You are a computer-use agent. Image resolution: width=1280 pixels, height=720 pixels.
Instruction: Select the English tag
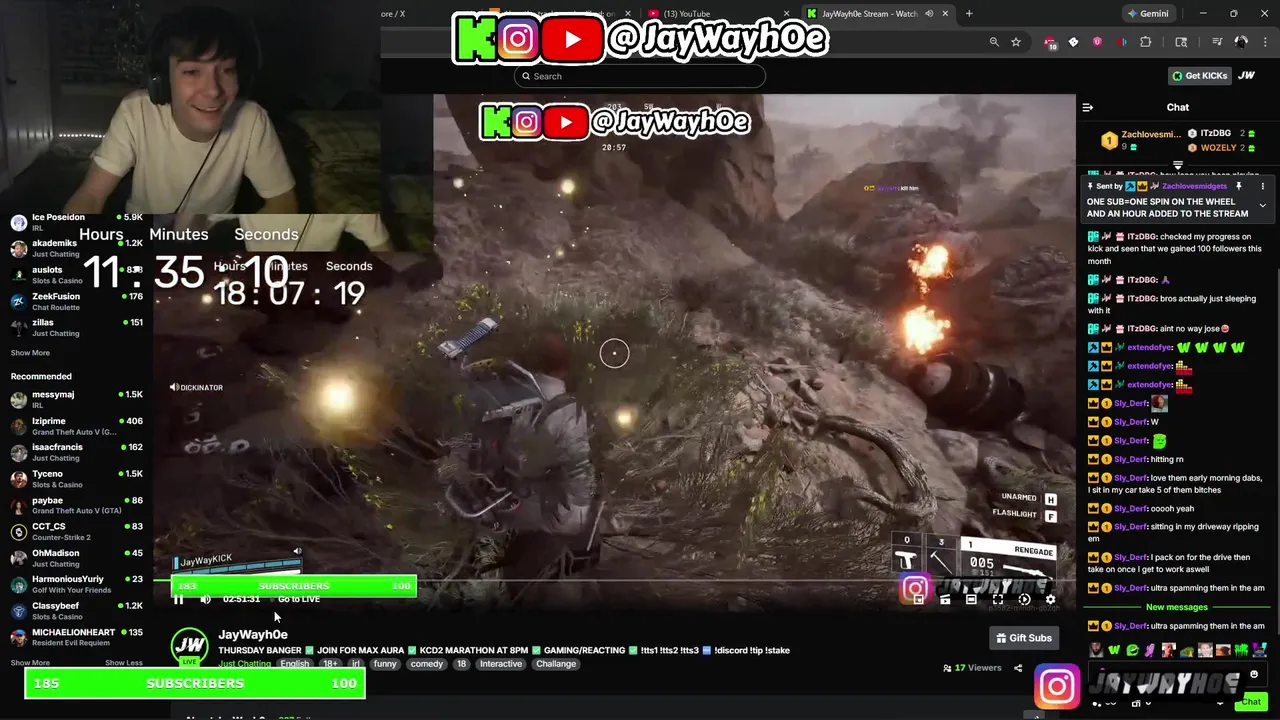coord(295,664)
